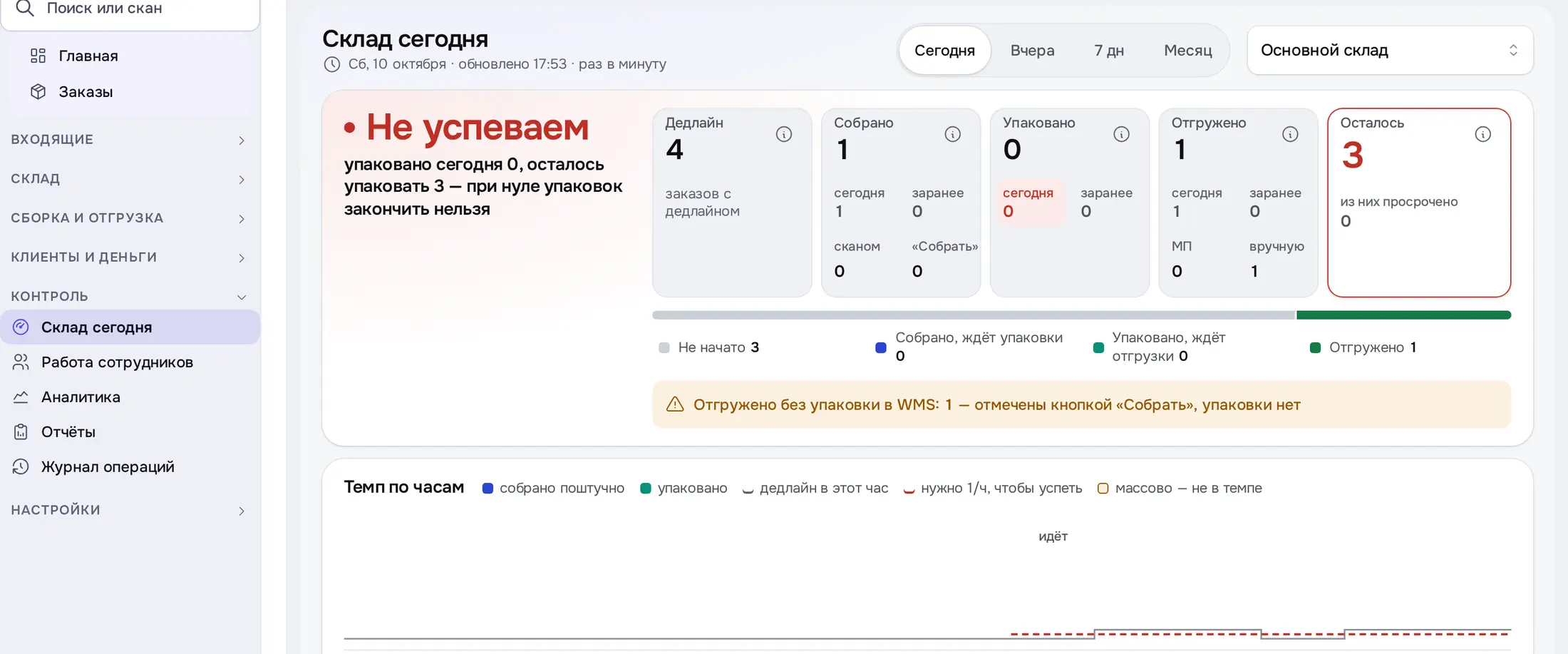Select the Сегодня period tab

944,50
